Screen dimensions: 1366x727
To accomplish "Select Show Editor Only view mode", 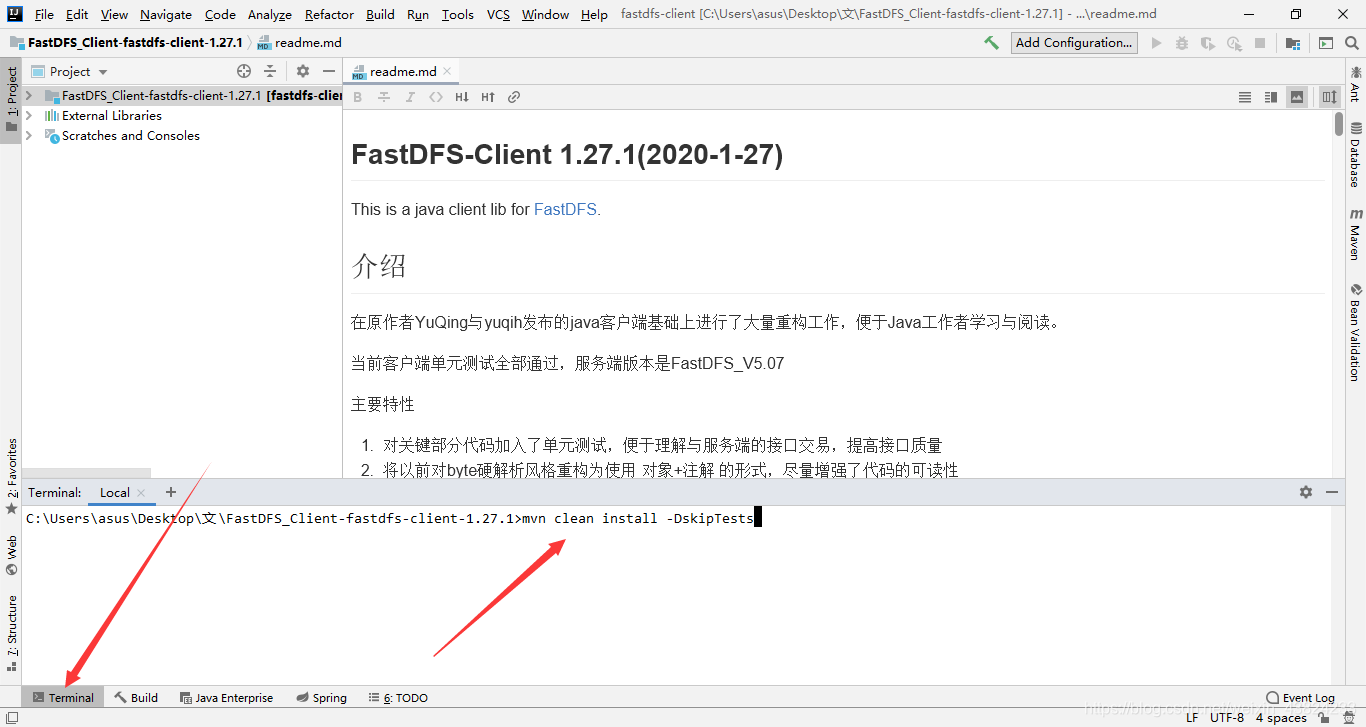I will 1245,97.
